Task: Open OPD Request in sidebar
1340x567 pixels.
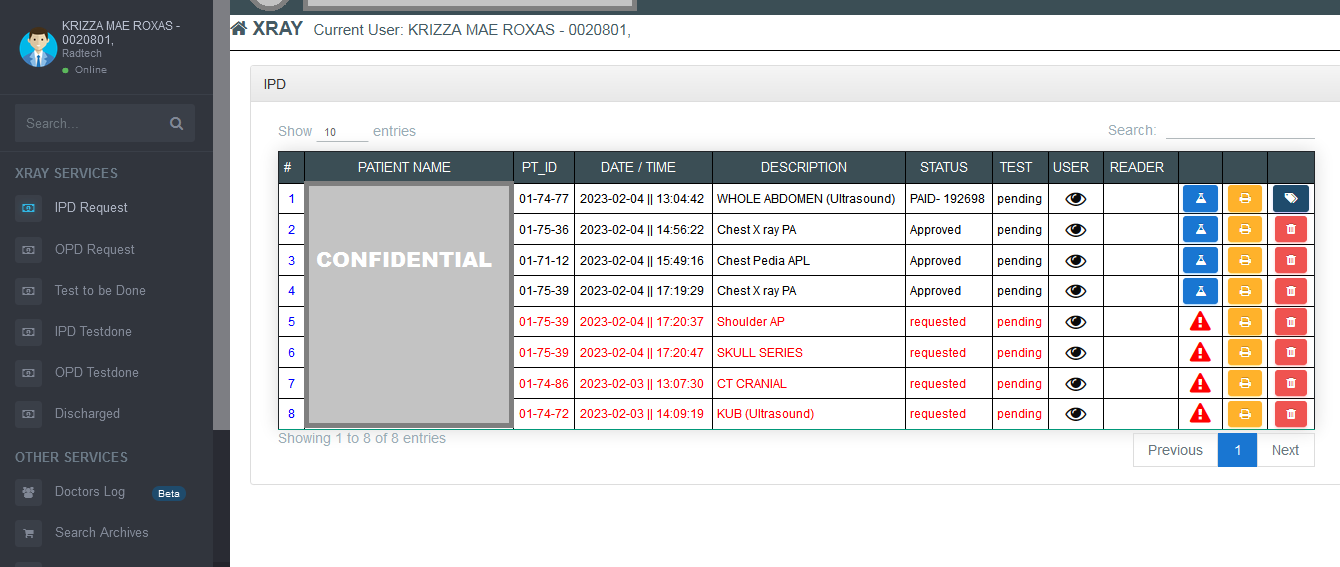Action: pyautogui.click(x=95, y=249)
